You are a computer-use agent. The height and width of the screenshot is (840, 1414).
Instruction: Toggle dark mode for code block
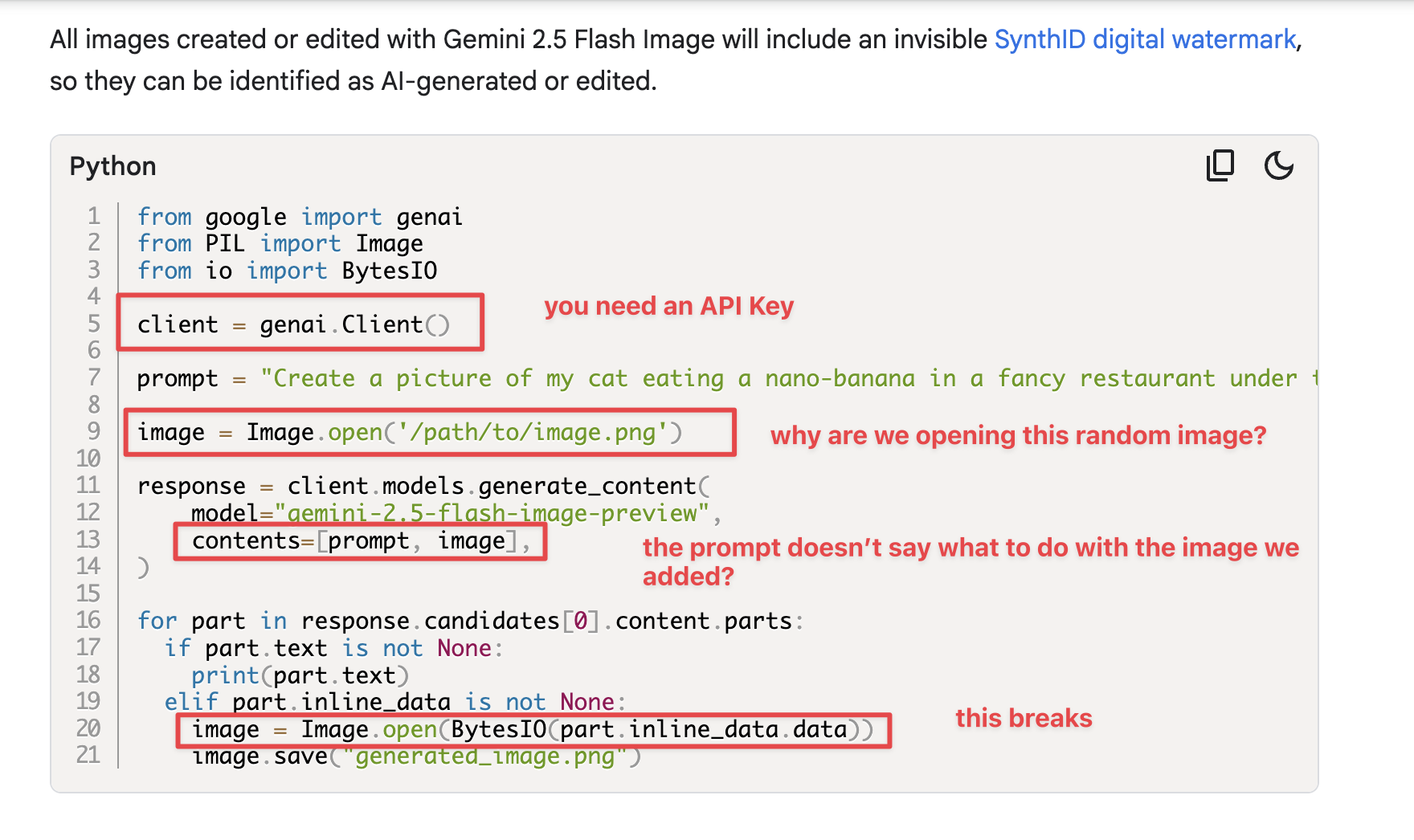point(1279,166)
